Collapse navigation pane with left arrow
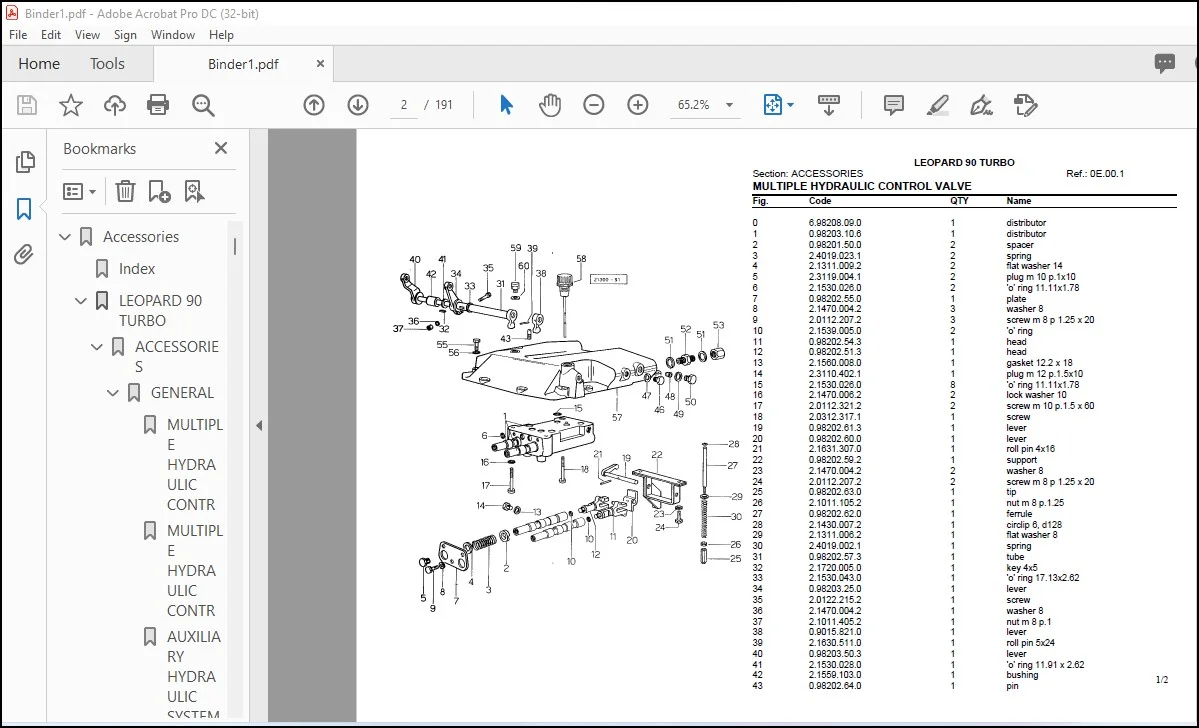 tap(258, 425)
